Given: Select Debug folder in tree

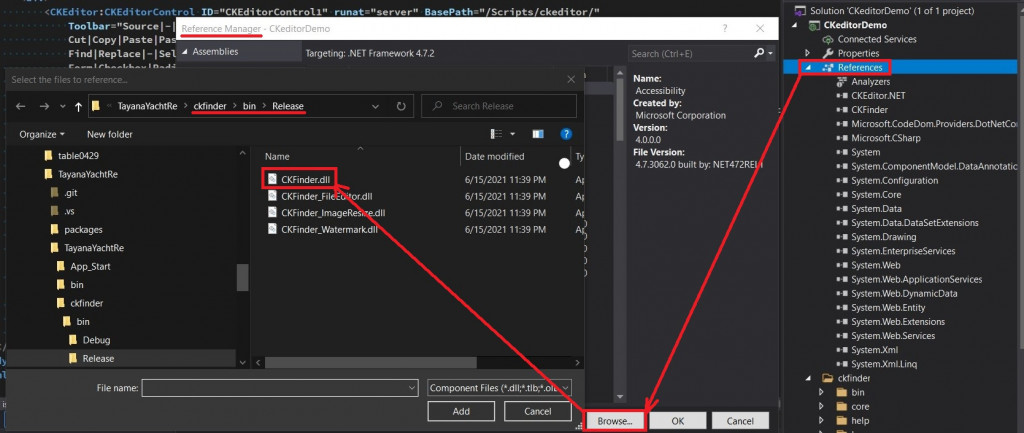Looking at the screenshot, I should tap(96, 340).
